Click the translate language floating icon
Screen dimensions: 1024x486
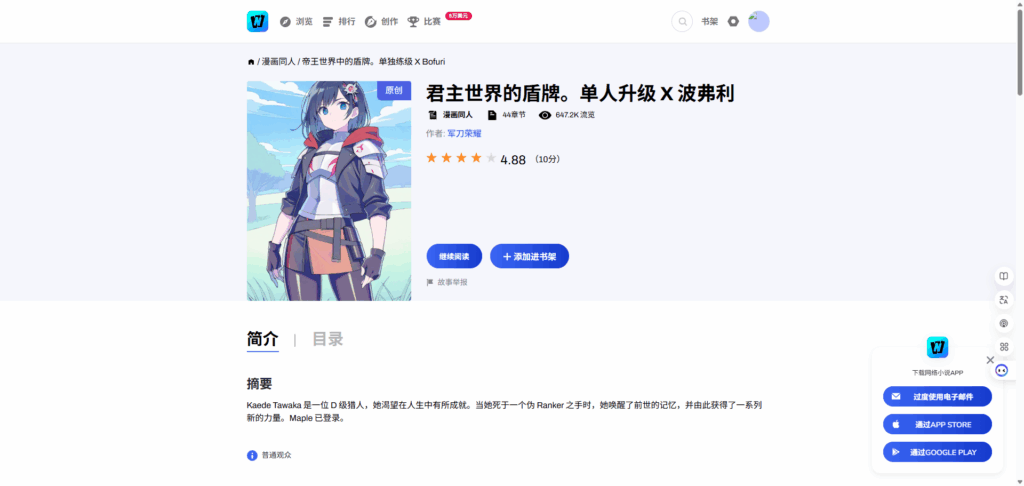click(x=1004, y=300)
